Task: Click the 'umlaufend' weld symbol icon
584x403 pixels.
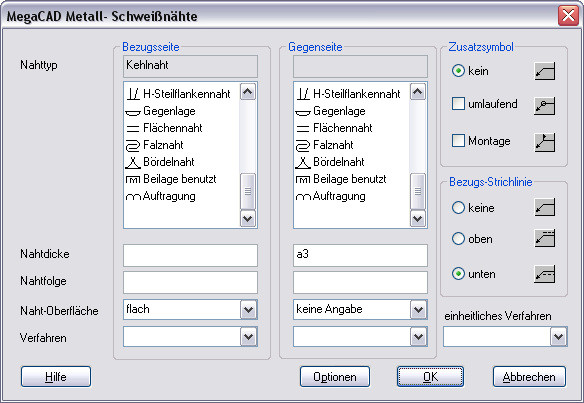Action: tap(545, 106)
